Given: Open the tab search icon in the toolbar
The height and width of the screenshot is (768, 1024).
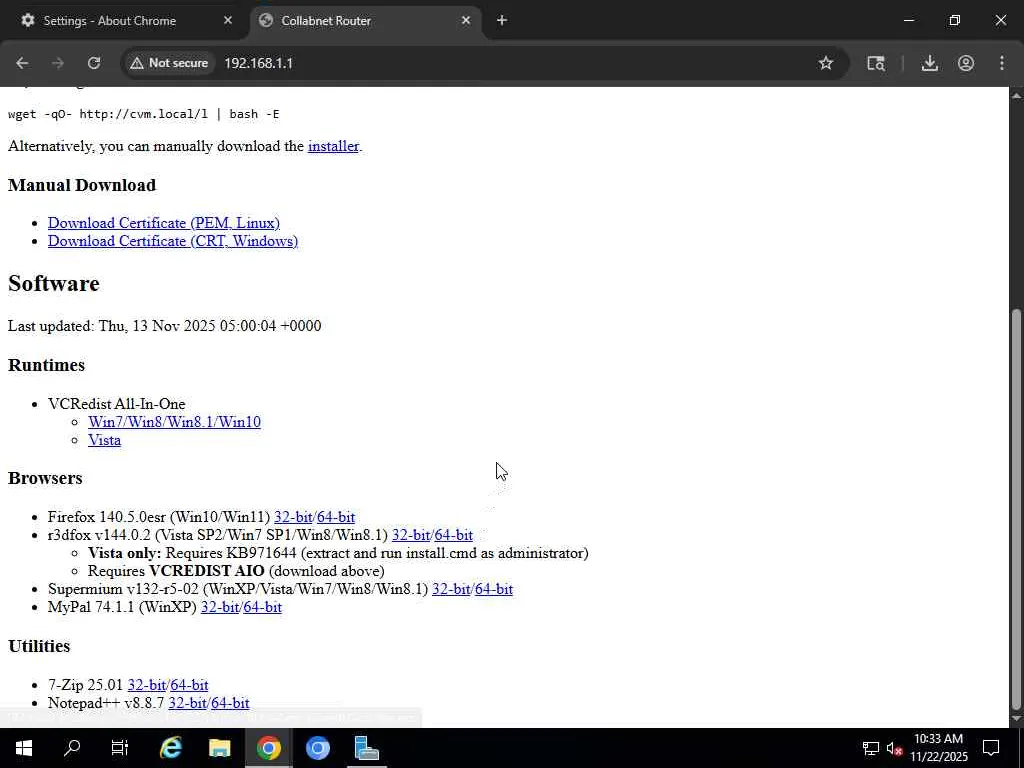Looking at the screenshot, I should 876,63.
